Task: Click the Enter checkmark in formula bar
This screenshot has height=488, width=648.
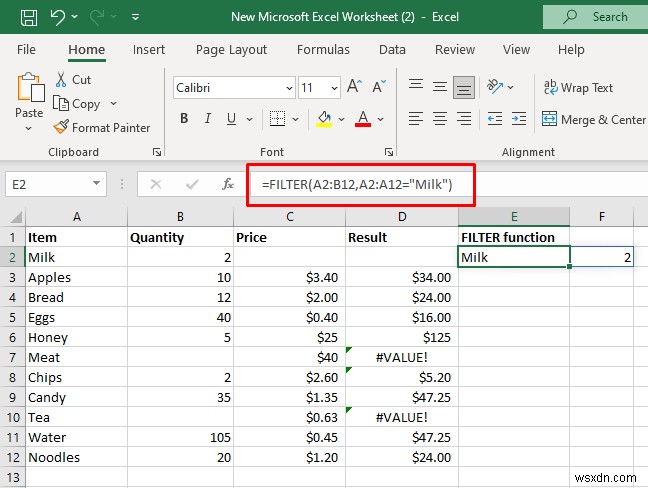Action: tap(192, 184)
